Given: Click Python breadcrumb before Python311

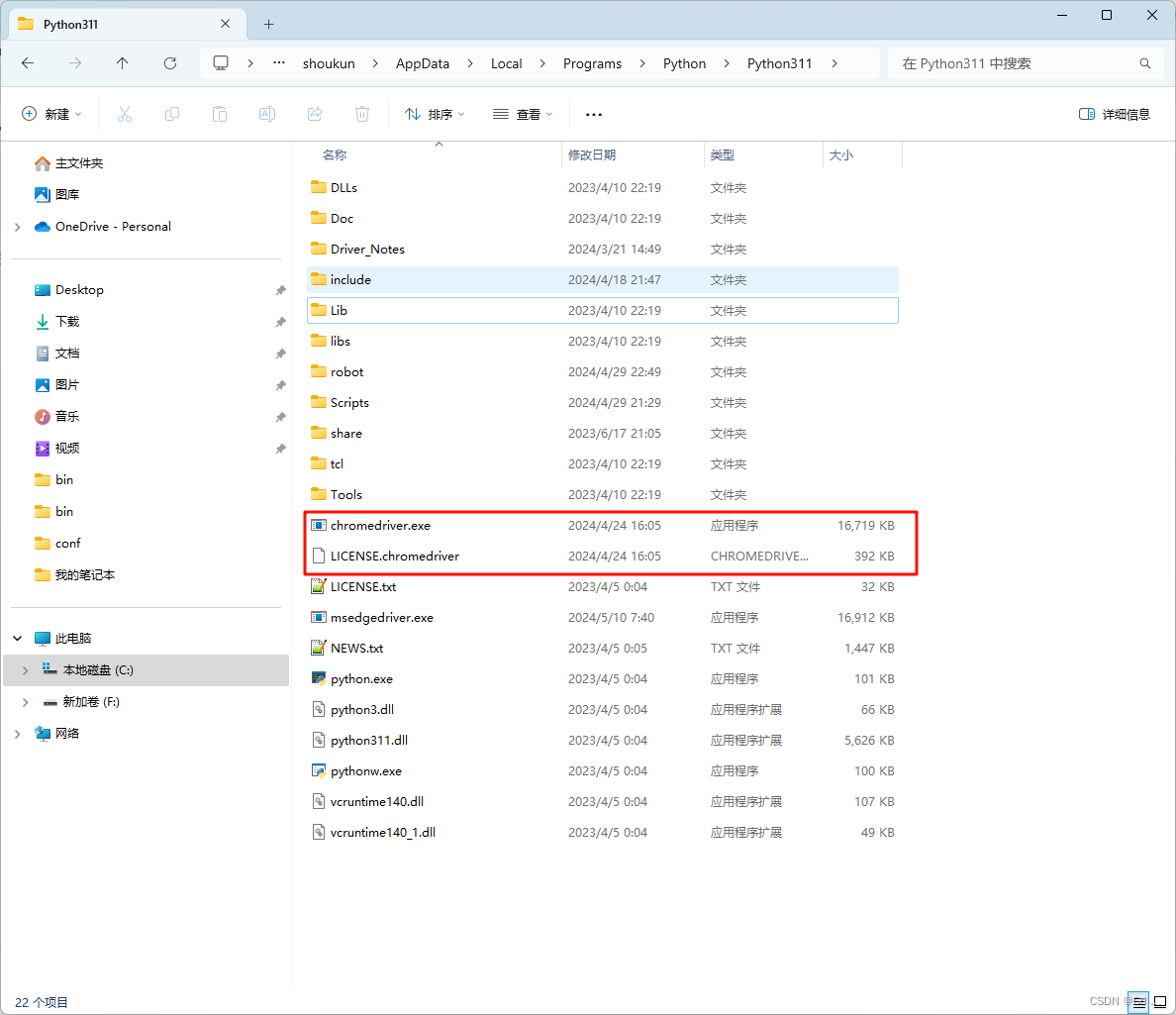Looking at the screenshot, I should coord(684,63).
